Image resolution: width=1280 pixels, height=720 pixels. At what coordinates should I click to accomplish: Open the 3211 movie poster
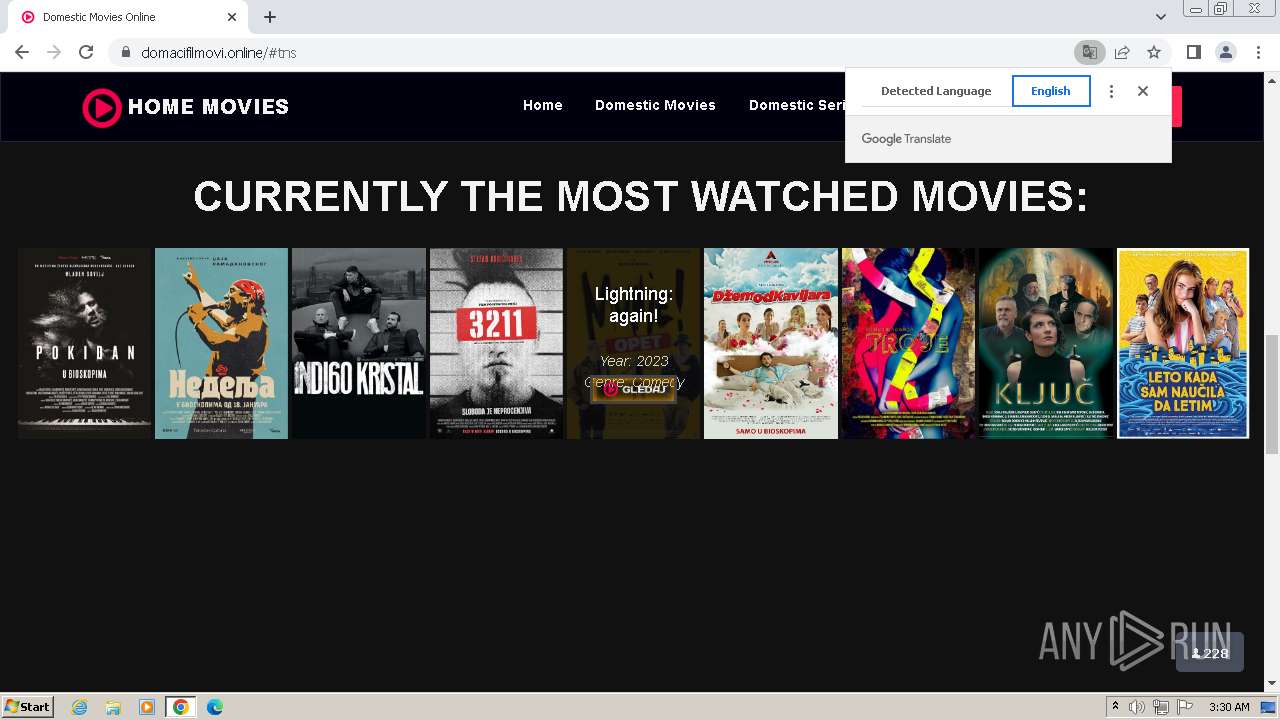[x=496, y=343]
